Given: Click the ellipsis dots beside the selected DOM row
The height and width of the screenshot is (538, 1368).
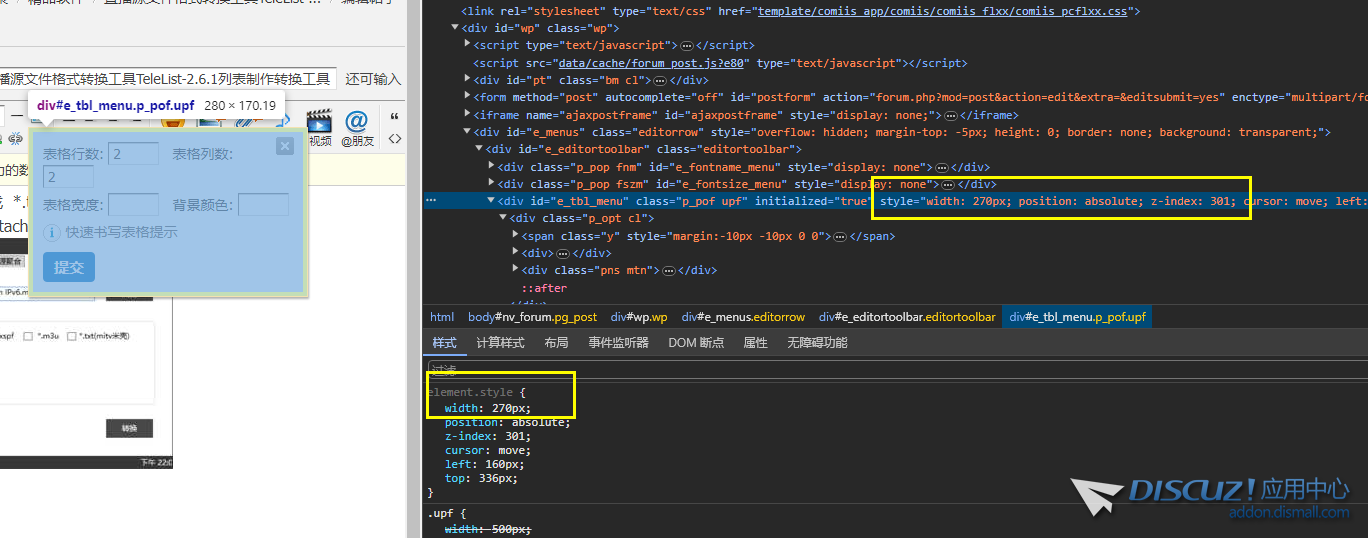Looking at the screenshot, I should (x=431, y=201).
